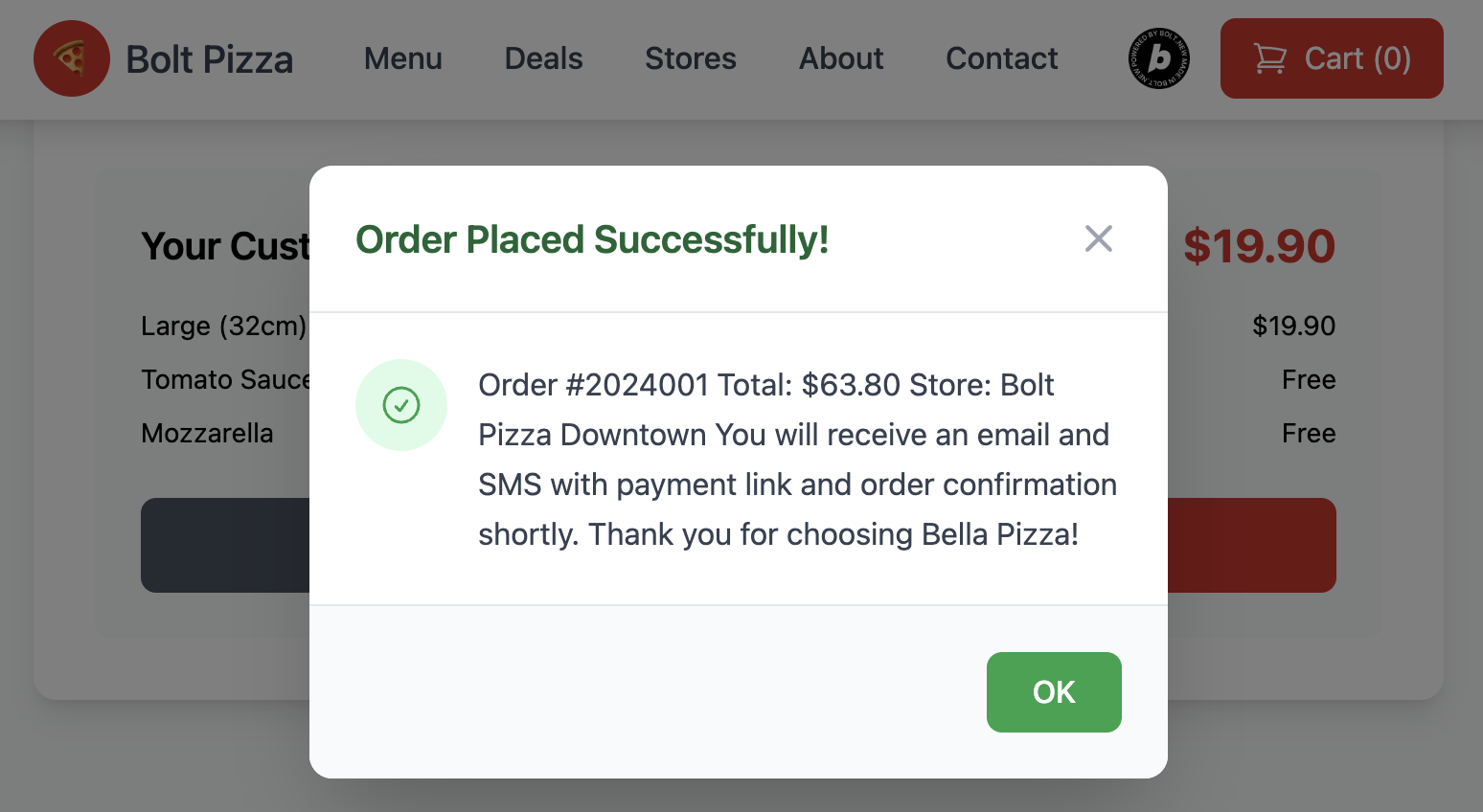Click the red button behind the dialog
Screen dimensions: 1483x812
1251,545
